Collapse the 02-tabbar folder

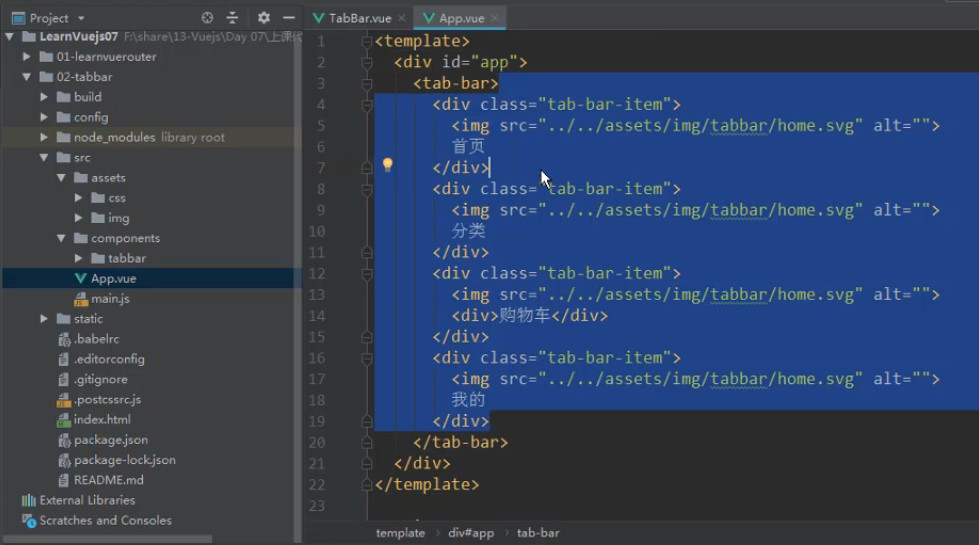(27, 77)
